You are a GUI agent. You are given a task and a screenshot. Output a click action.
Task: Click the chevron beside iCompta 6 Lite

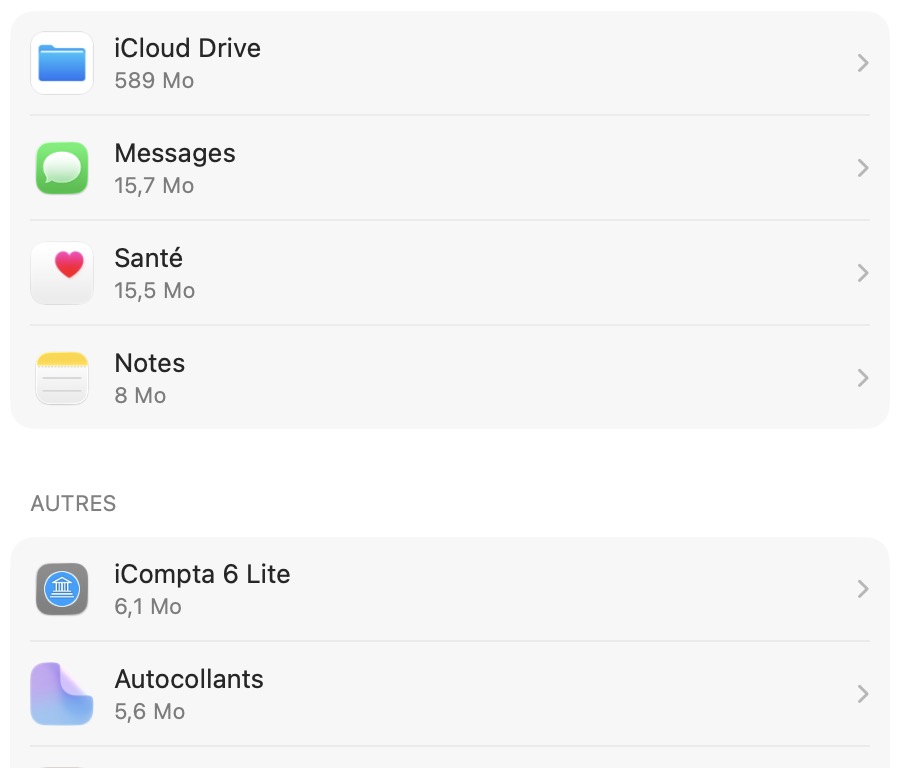pyautogui.click(x=863, y=589)
